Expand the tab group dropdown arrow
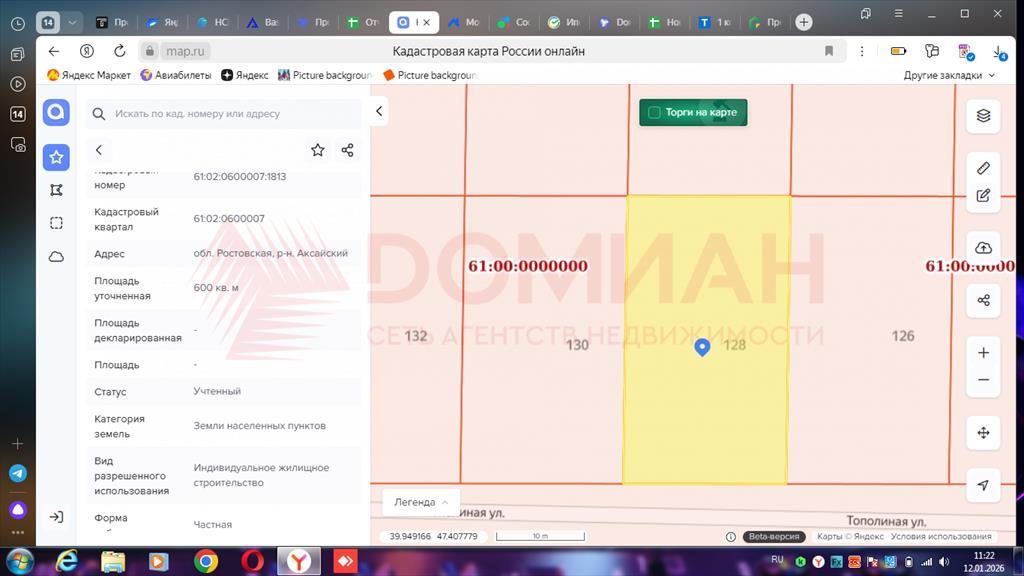This screenshot has height=576, width=1024. point(72,22)
